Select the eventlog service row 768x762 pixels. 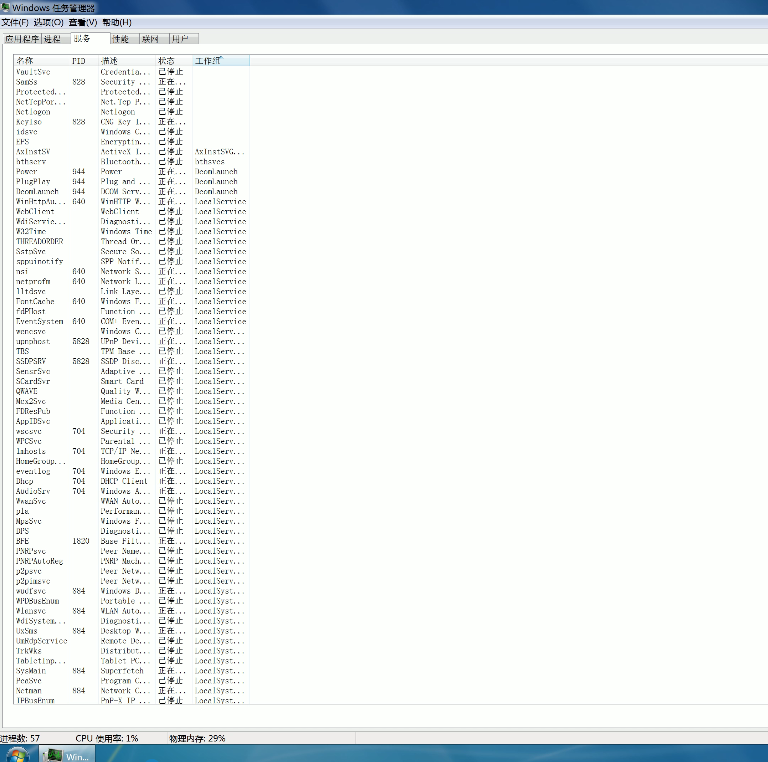132,471
